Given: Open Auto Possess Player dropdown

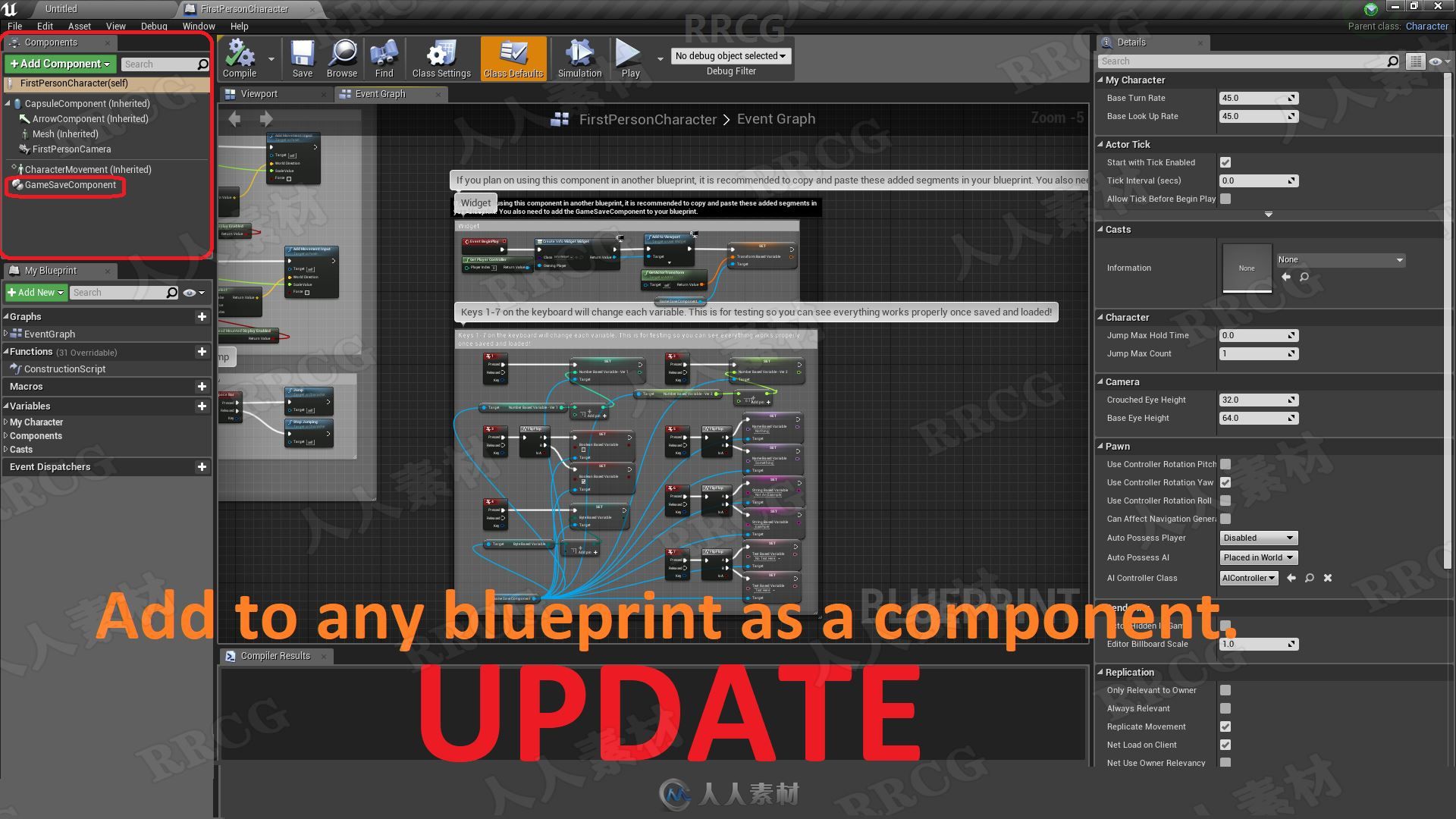Looking at the screenshot, I should tap(1257, 538).
